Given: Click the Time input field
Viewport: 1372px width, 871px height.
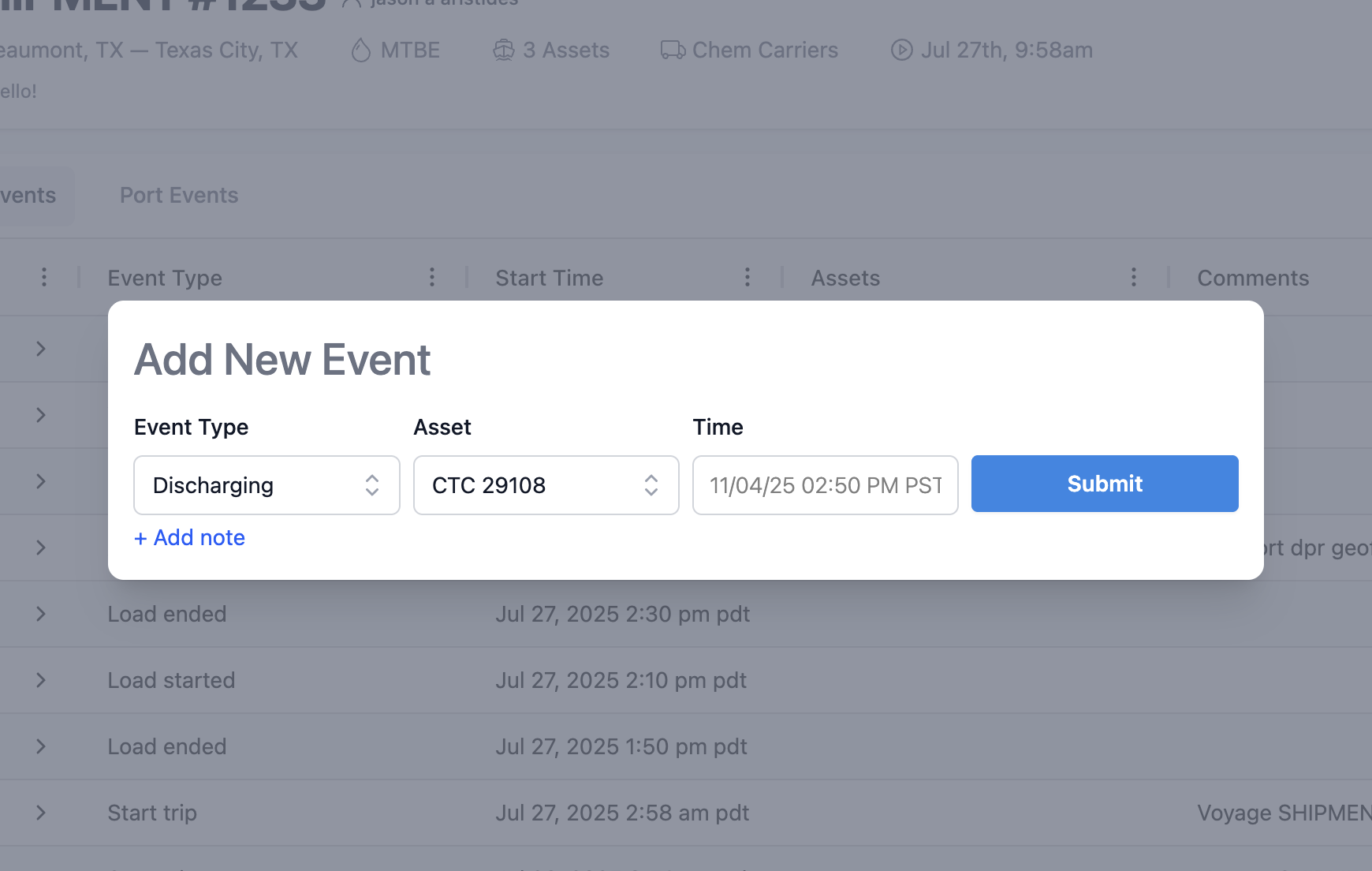Looking at the screenshot, I should (825, 485).
